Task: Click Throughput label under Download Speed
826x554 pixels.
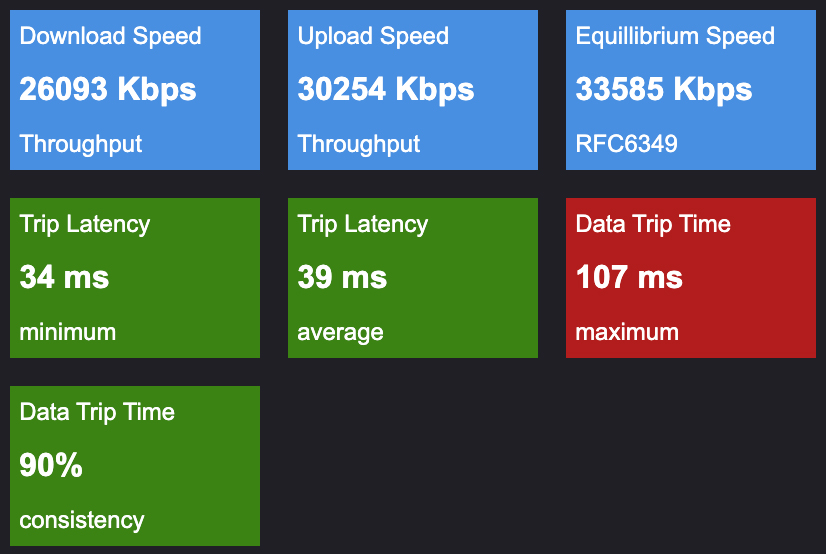Action: click(81, 144)
